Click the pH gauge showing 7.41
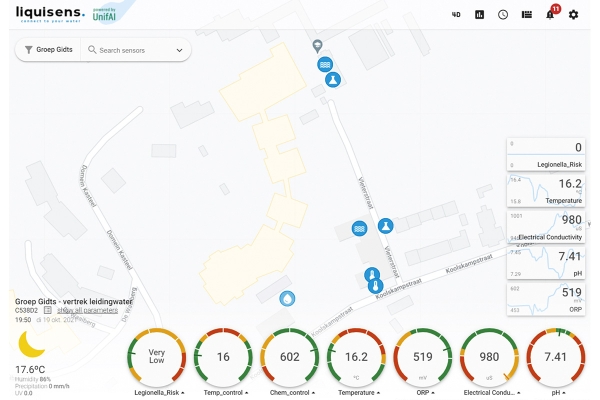 [x=556, y=357]
